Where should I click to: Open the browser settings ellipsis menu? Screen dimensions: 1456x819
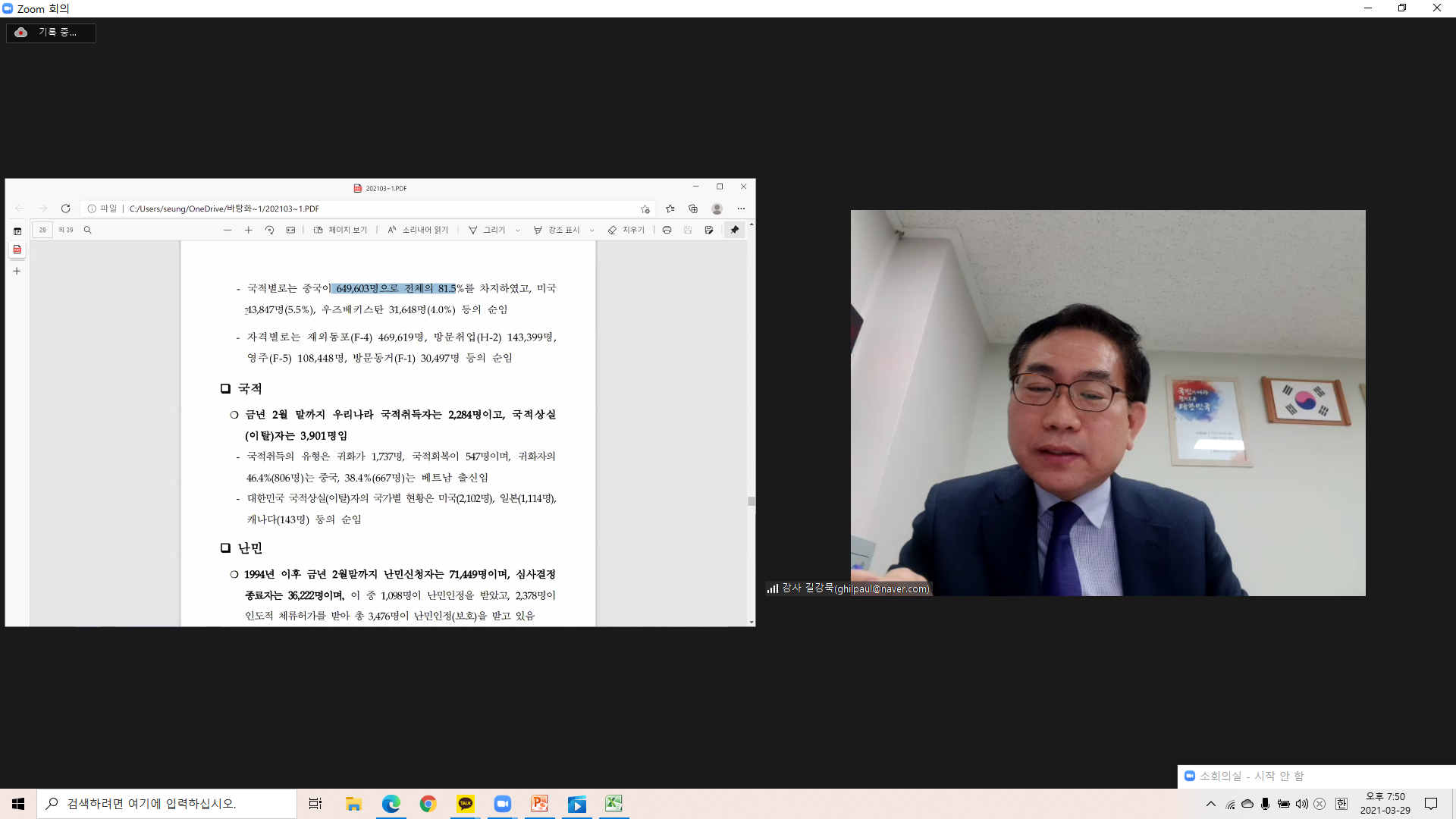tap(741, 209)
